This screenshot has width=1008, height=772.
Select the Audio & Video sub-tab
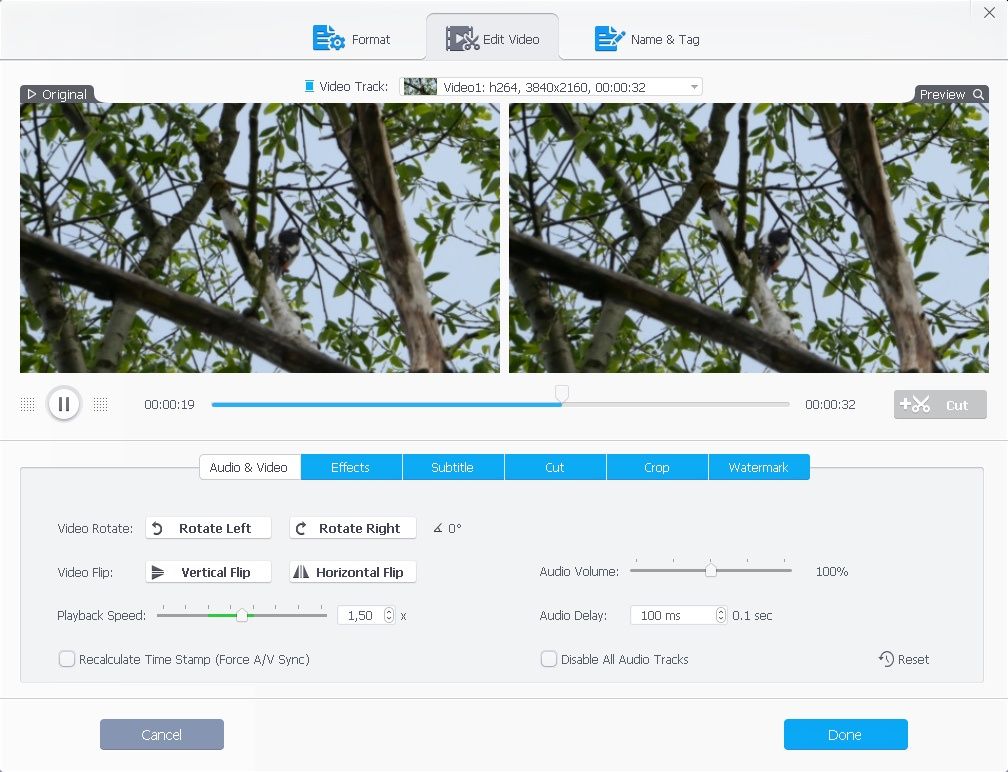250,467
